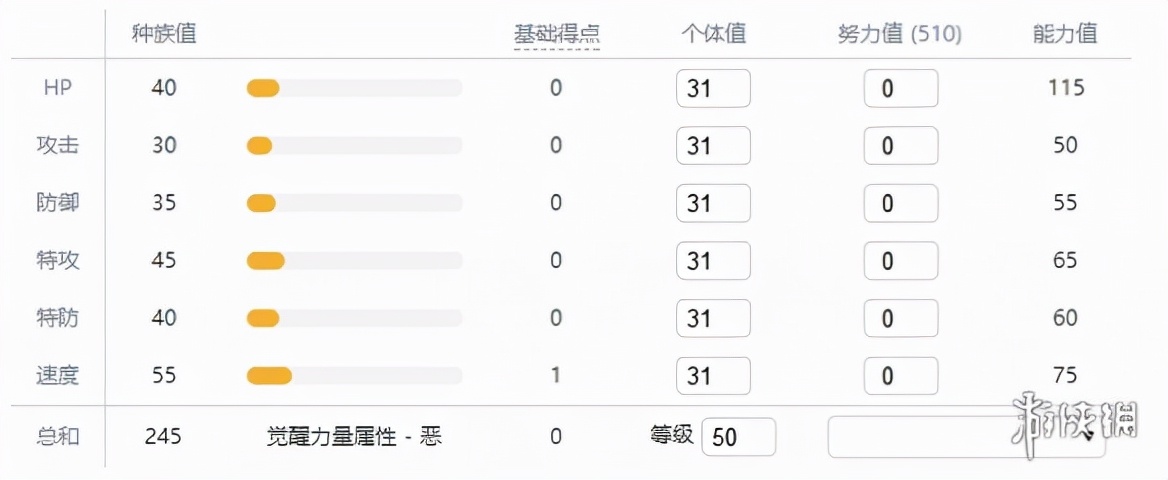This screenshot has width=1168, height=480.
Task: Click the HP 努力值 input field
Action: 901,88
